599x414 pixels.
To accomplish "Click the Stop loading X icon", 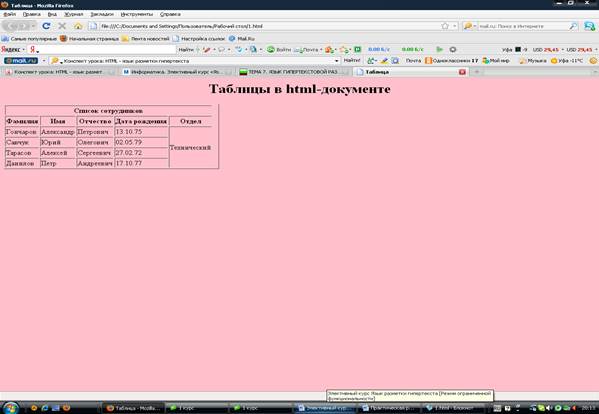I will tap(62, 26).
